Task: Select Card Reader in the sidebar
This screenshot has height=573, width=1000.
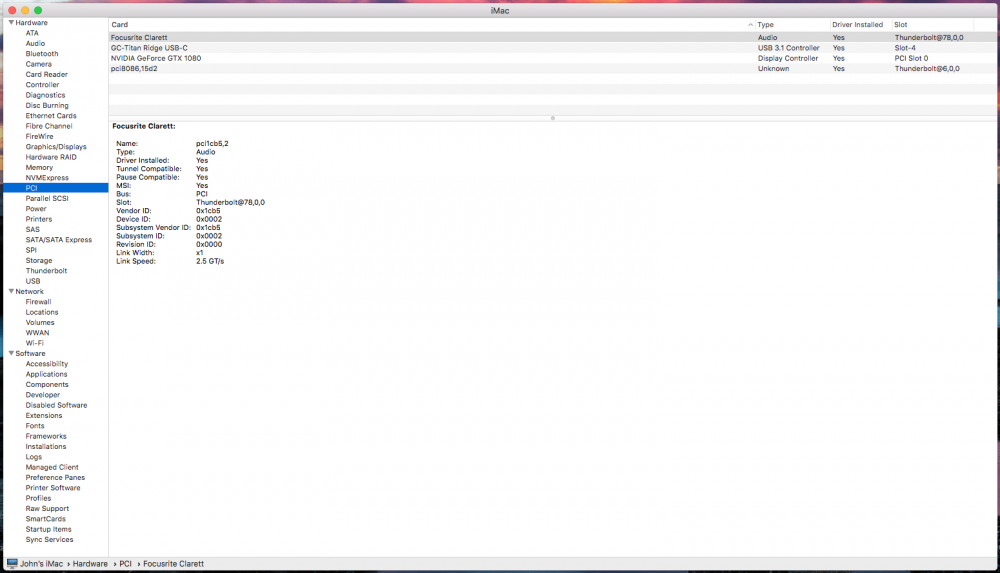Action: pyautogui.click(x=46, y=75)
